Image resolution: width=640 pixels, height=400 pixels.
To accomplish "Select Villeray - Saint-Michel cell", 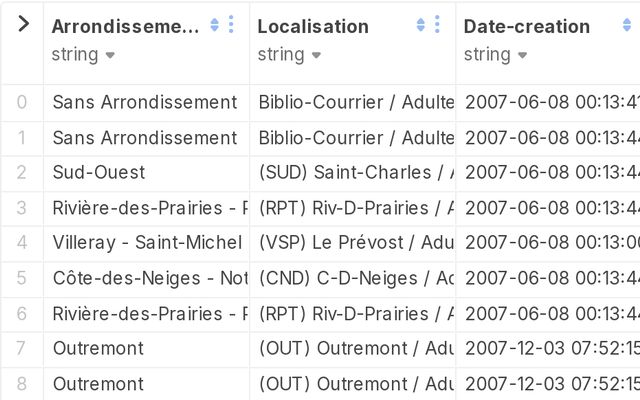I will 146,243.
